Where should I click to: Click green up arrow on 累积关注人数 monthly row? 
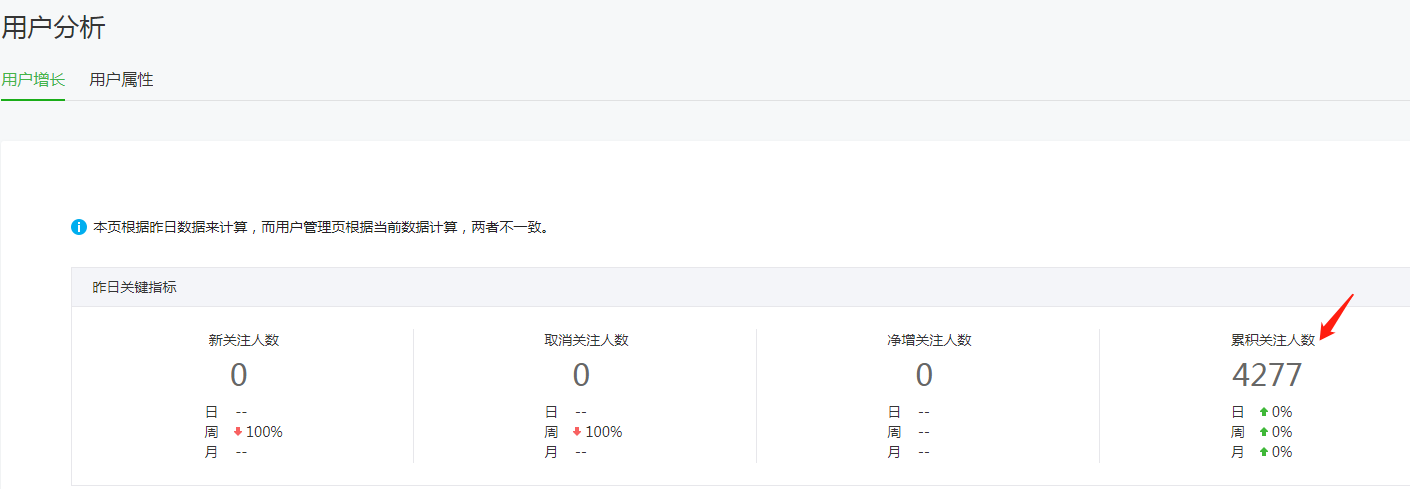1264,452
